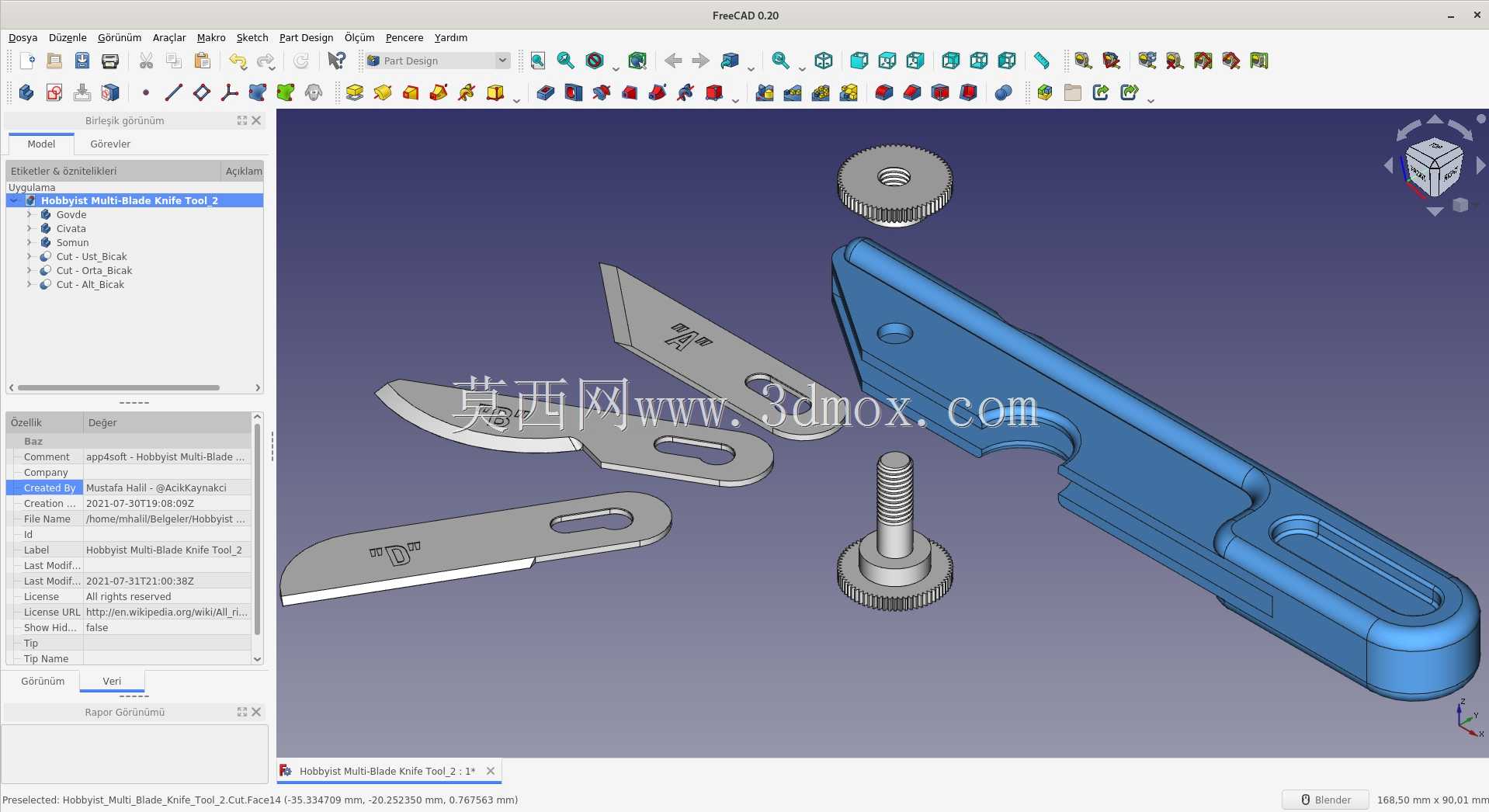Select the Hole tool
The height and width of the screenshot is (812, 1489).
pyautogui.click(x=574, y=92)
